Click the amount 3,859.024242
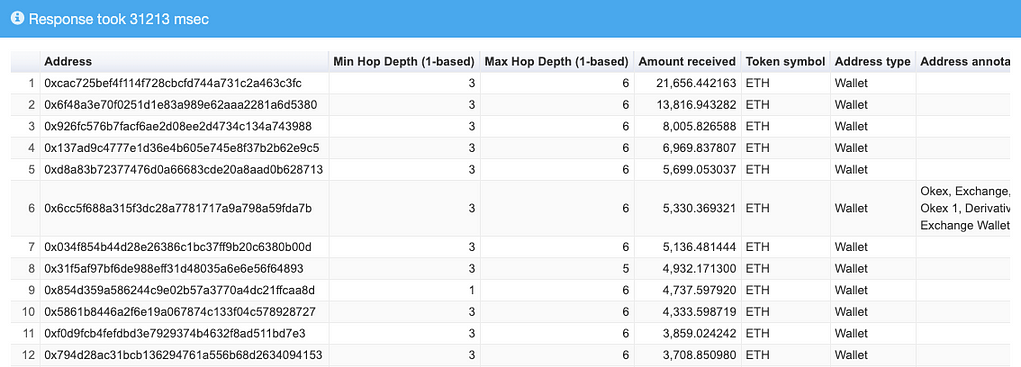 tap(700, 333)
